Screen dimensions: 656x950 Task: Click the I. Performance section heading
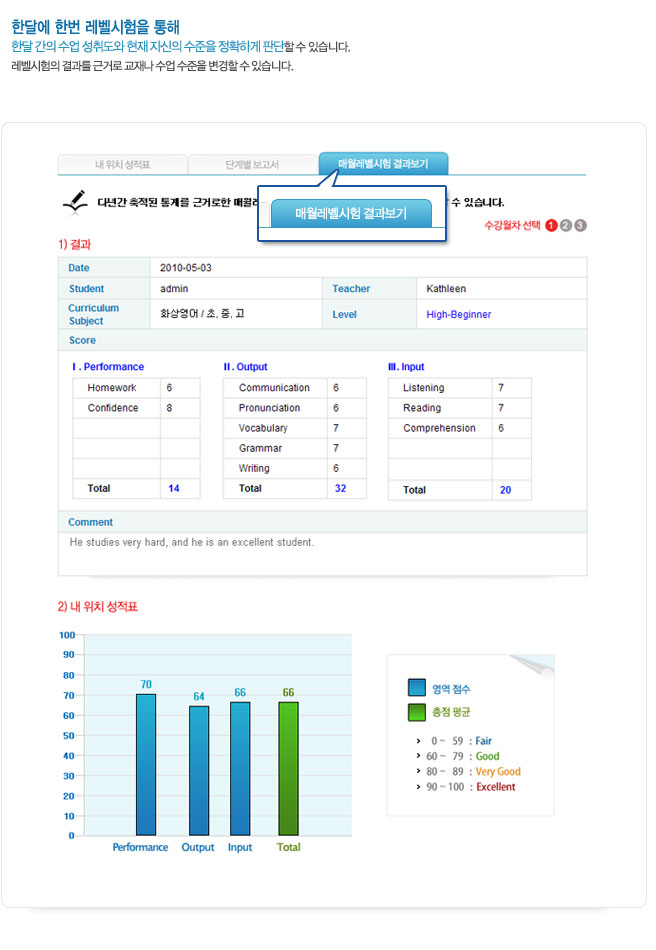point(108,367)
